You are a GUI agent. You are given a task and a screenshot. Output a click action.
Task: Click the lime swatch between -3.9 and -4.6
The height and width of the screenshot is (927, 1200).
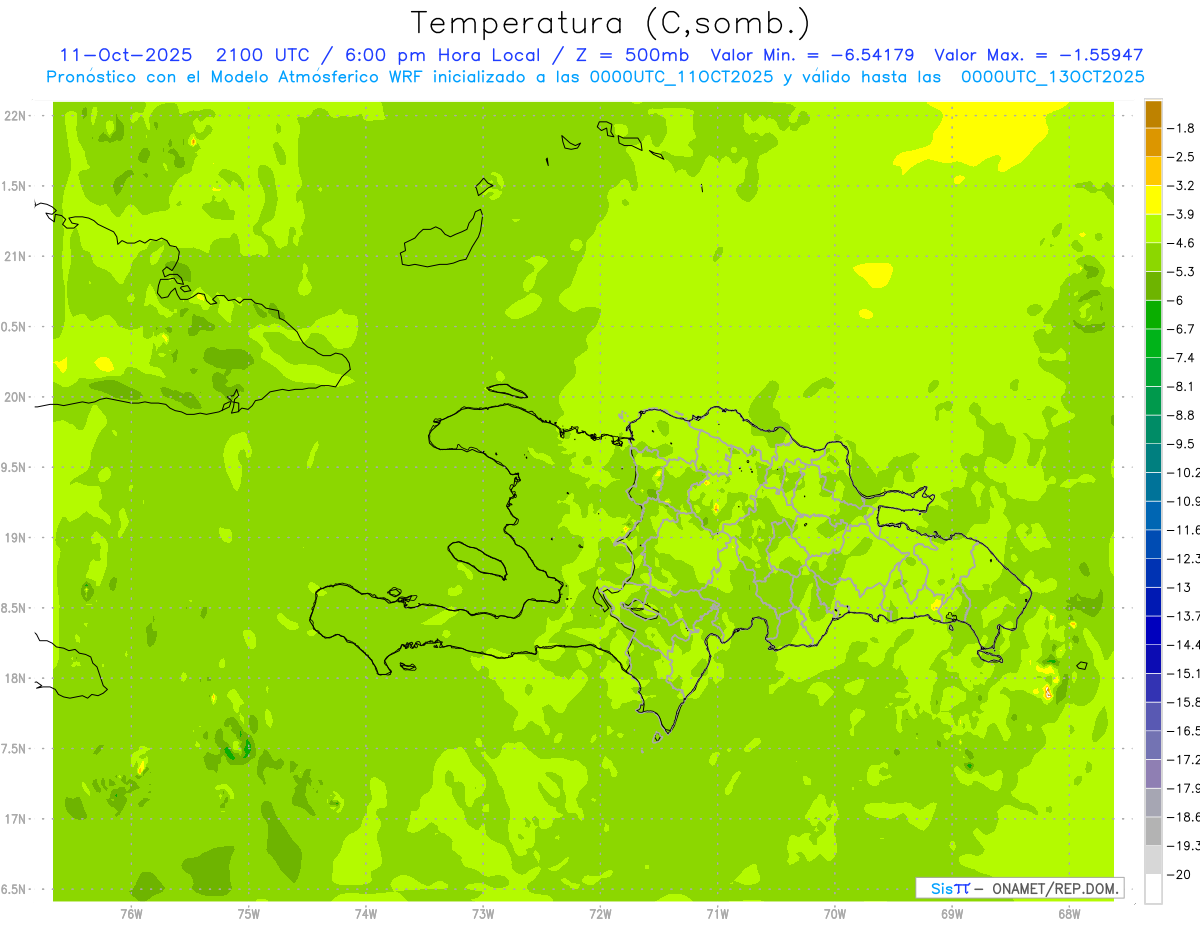(x=1153, y=229)
